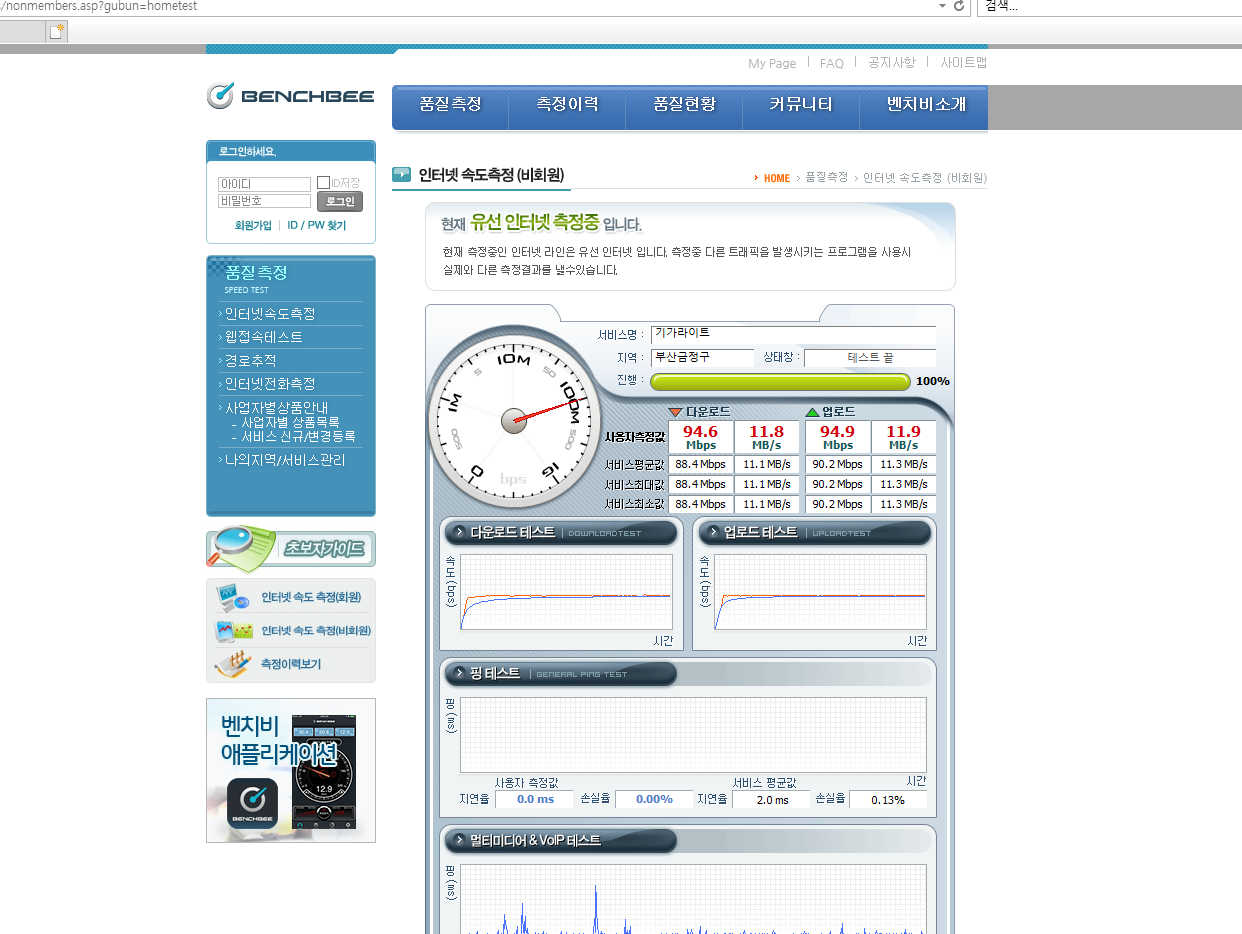
Task: Select 경로추적 in the sidebar
Action: tap(251, 360)
